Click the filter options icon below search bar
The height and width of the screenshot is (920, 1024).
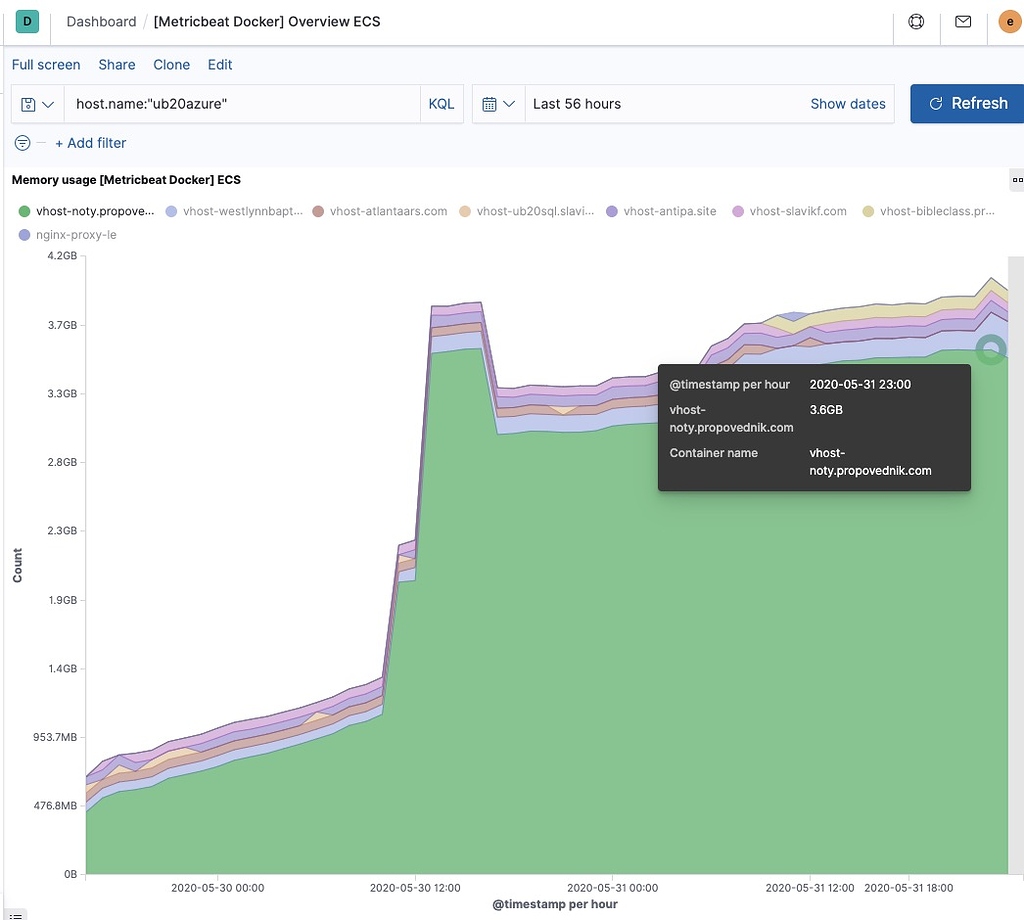[20, 143]
